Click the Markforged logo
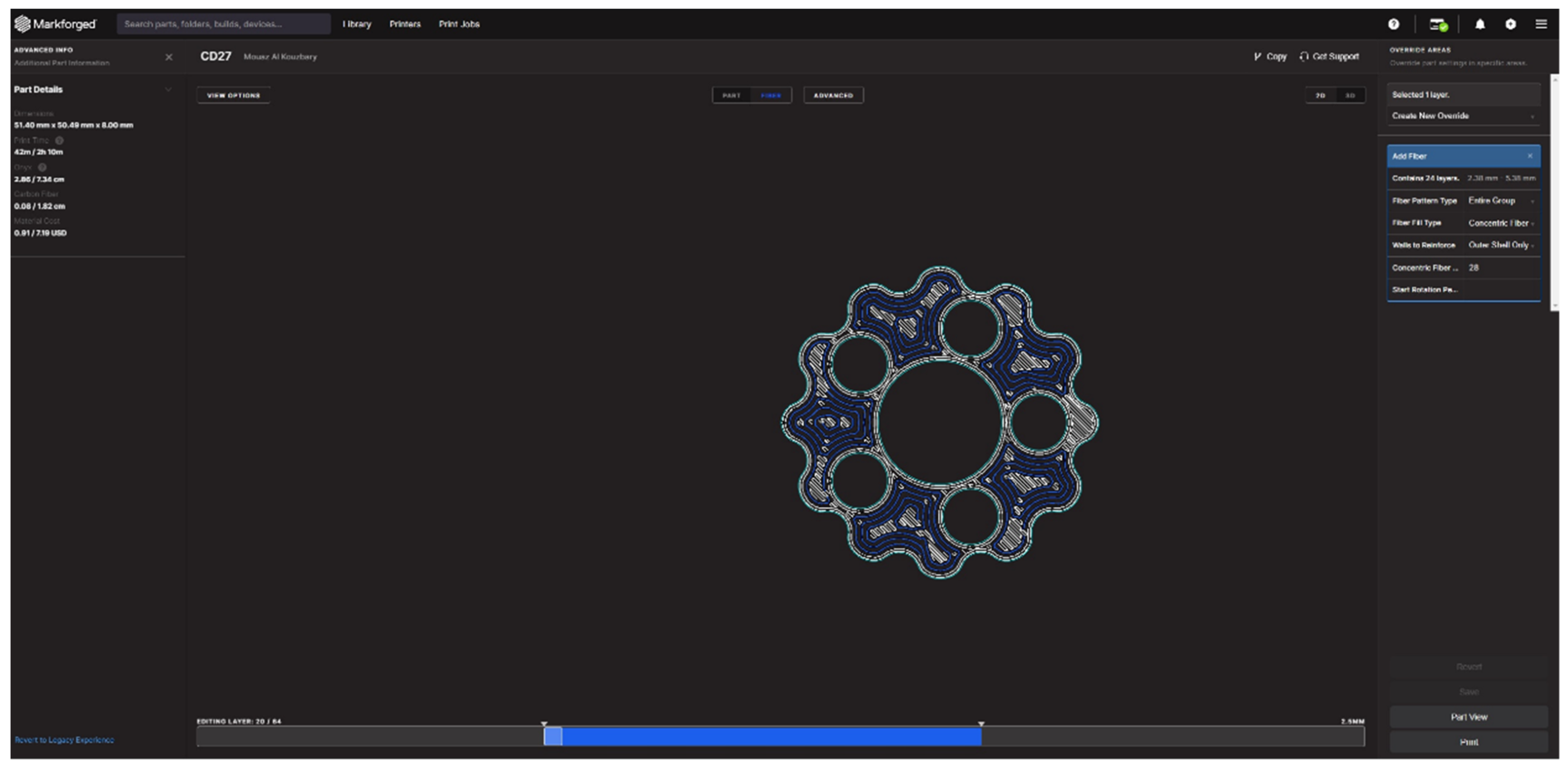Image resolution: width=1568 pixels, height=768 pixels. [55, 24]
